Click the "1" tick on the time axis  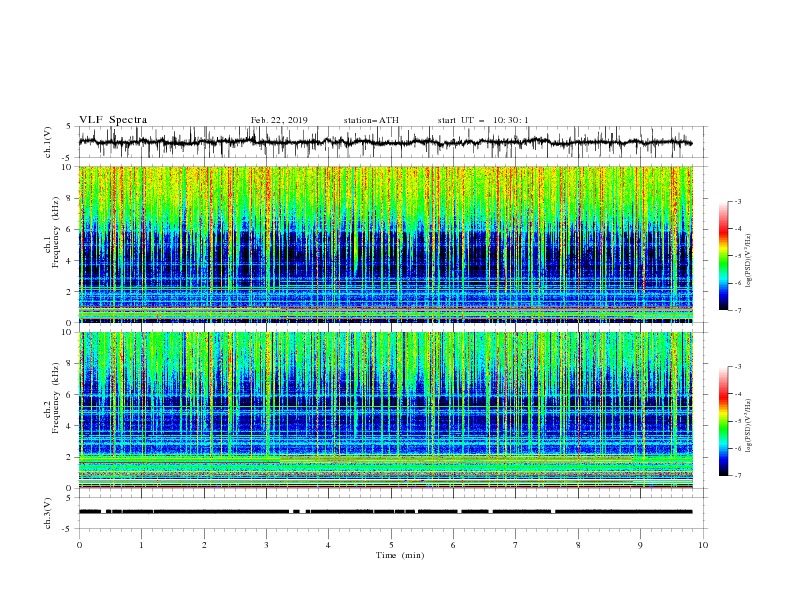[x=141, y=545]
